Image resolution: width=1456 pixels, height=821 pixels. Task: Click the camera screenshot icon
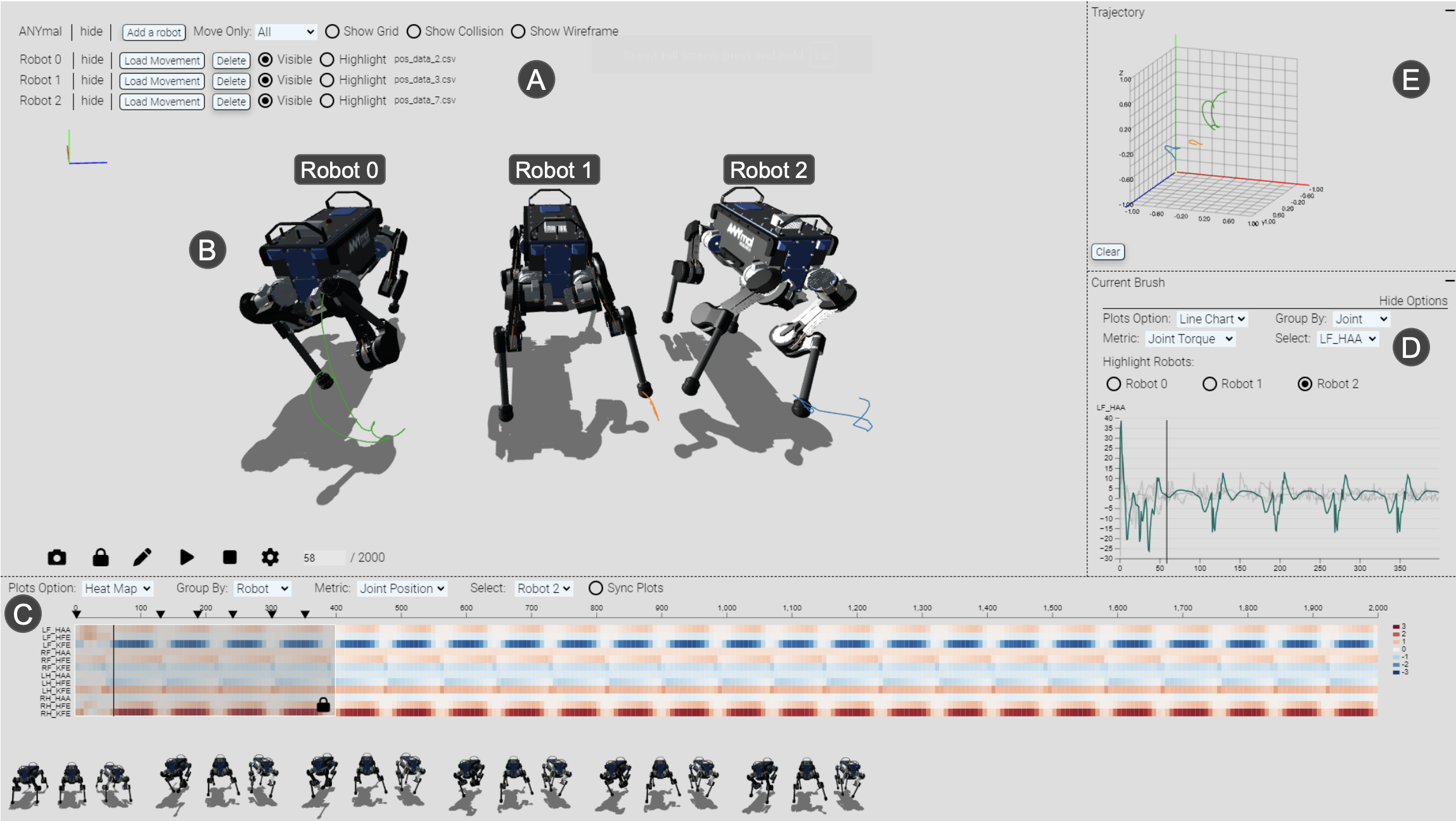pos(56,557)
